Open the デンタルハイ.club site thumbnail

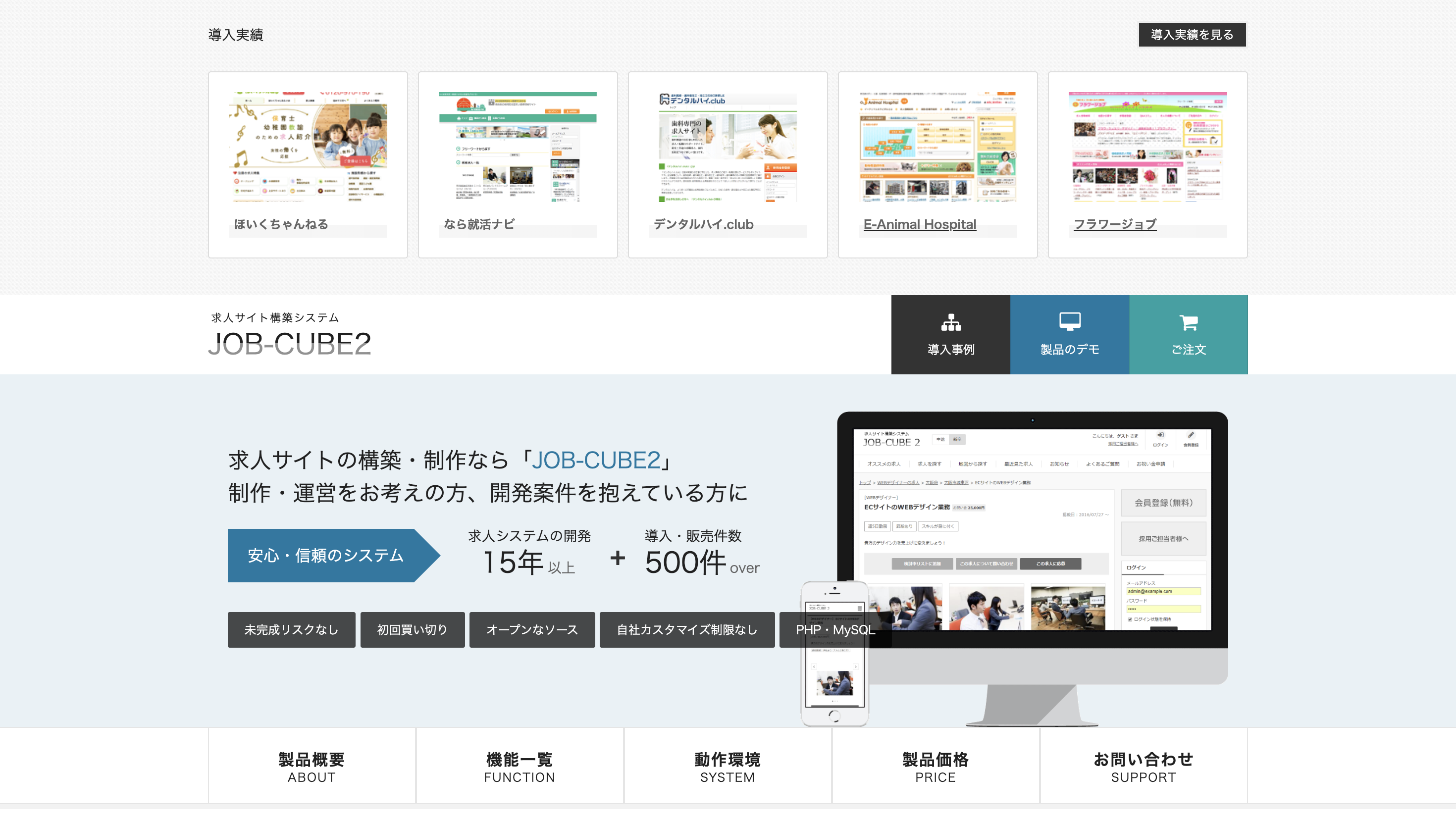pos(728,147)
